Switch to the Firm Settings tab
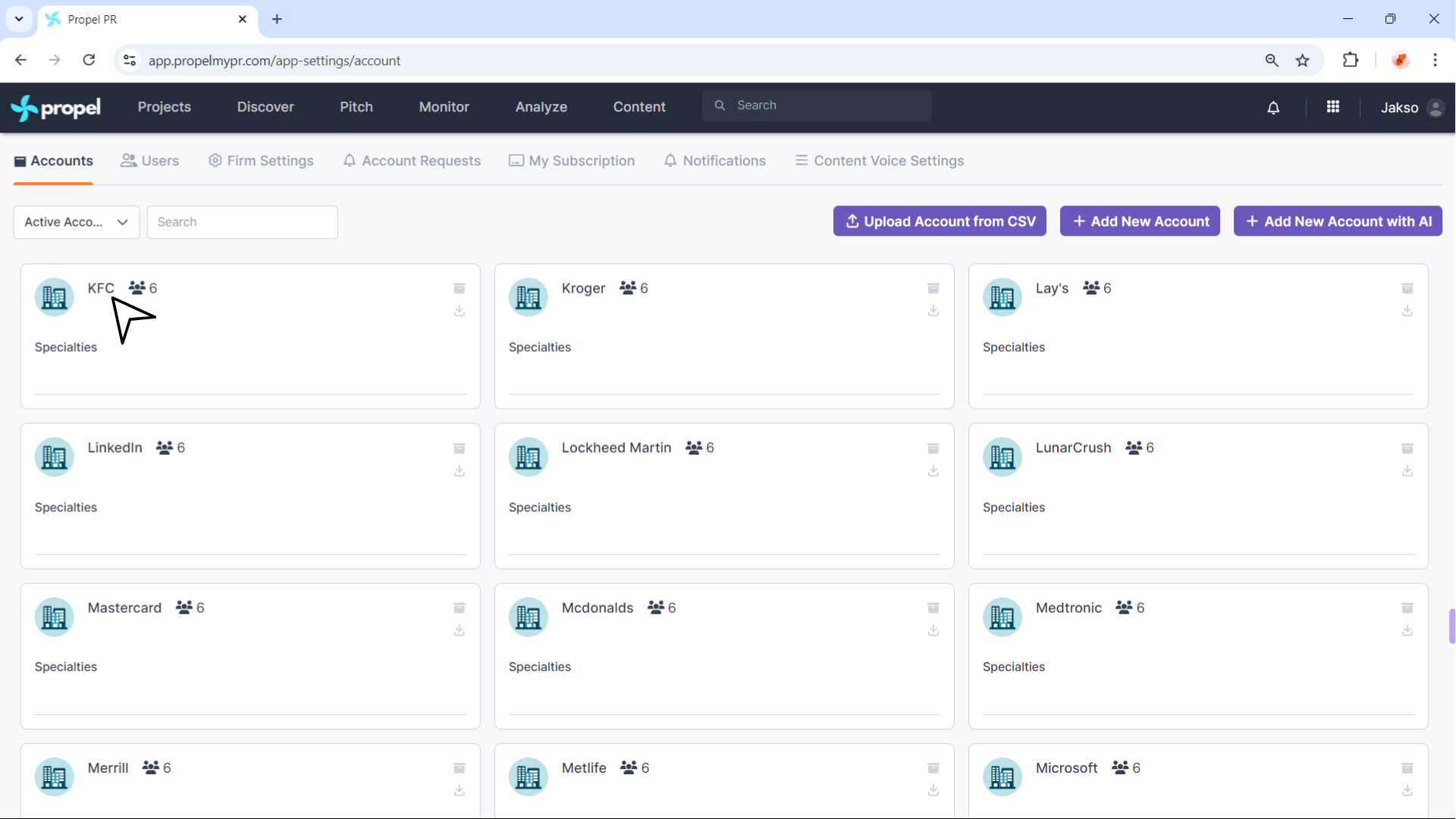The height and width of the screenshot is (819, 1456). click(x=261, y=161)
